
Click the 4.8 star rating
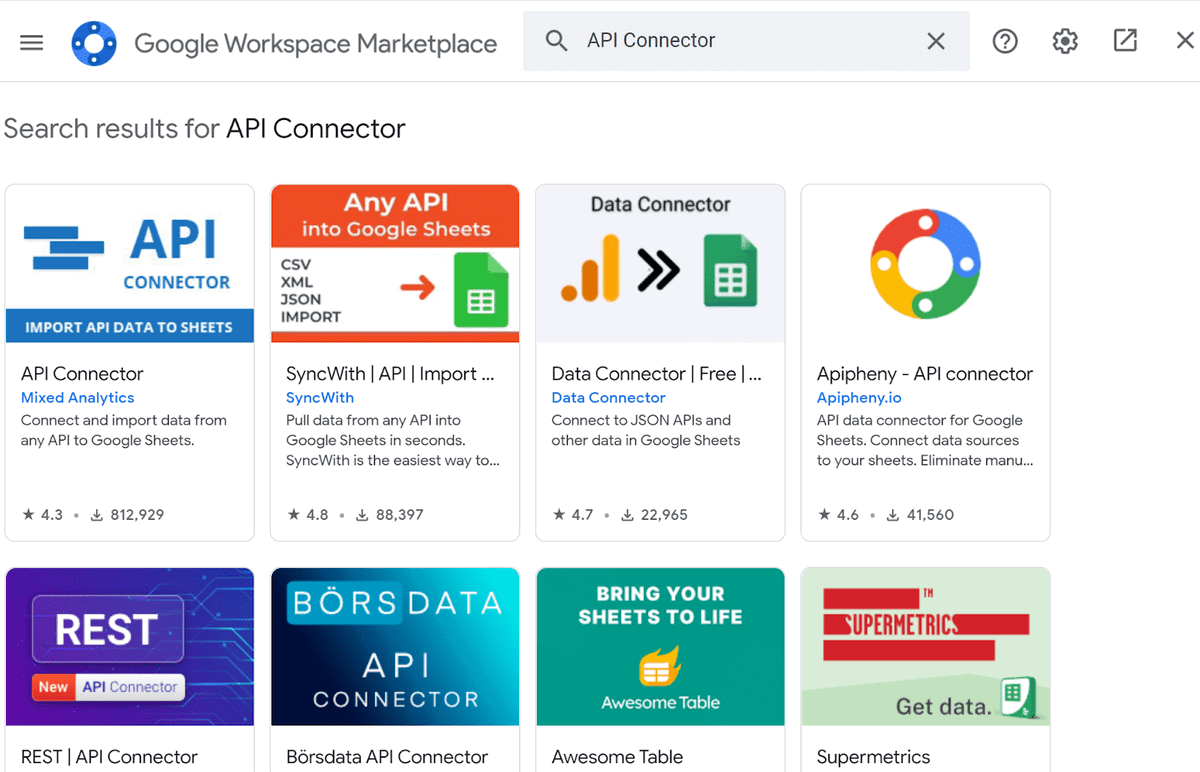pos(308,515)
